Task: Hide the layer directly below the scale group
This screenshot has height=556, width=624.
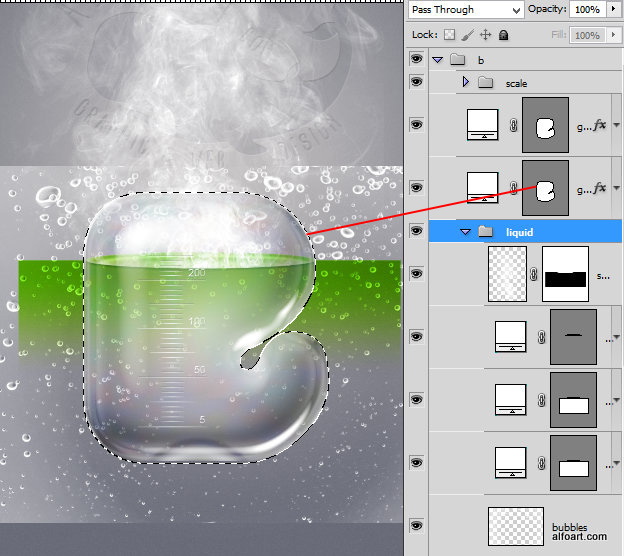Action: [416, 125]
